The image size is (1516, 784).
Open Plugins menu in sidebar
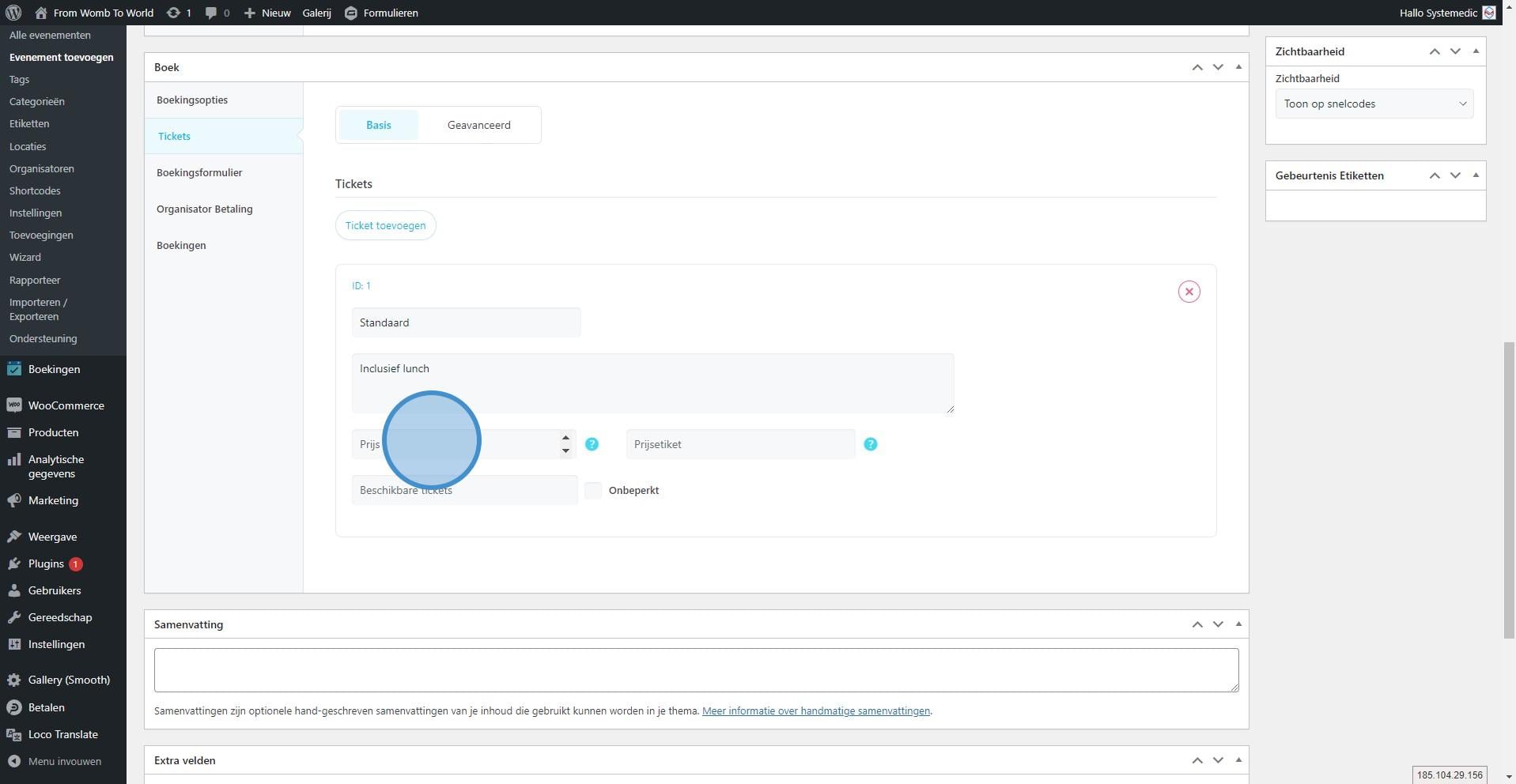(46, 563)
